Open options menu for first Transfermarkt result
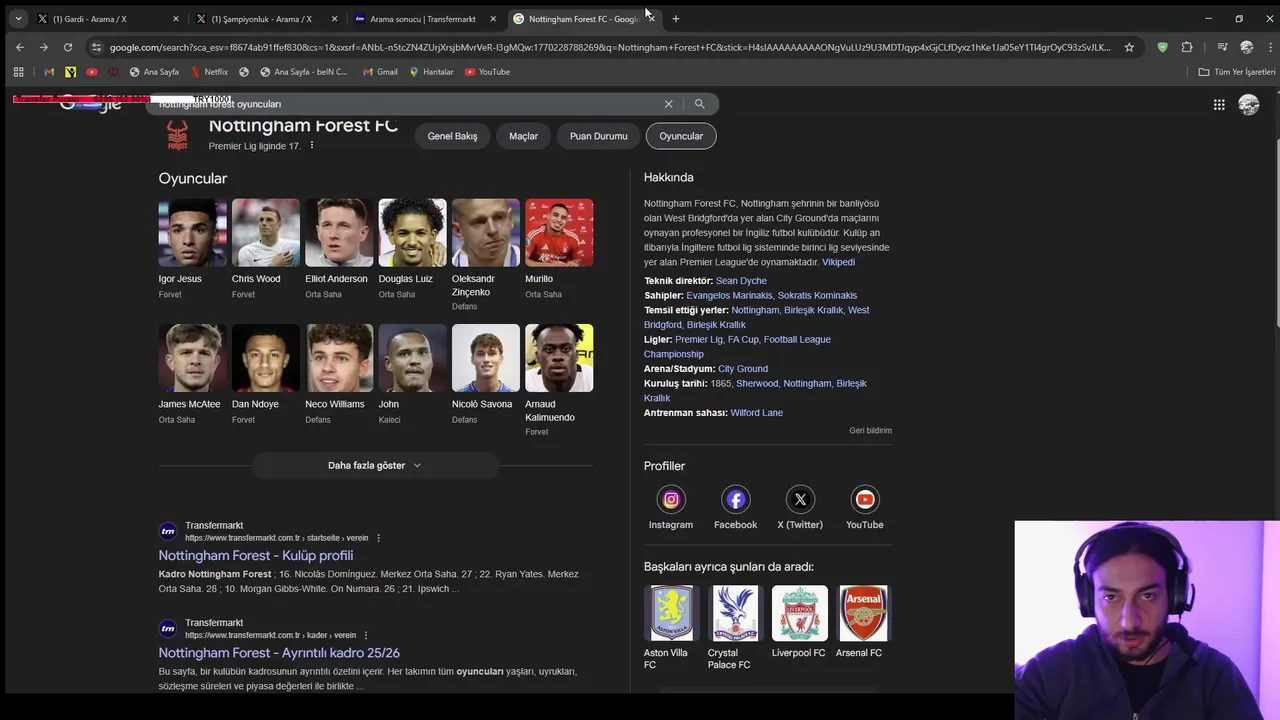1280x720 pixels. 378,538
